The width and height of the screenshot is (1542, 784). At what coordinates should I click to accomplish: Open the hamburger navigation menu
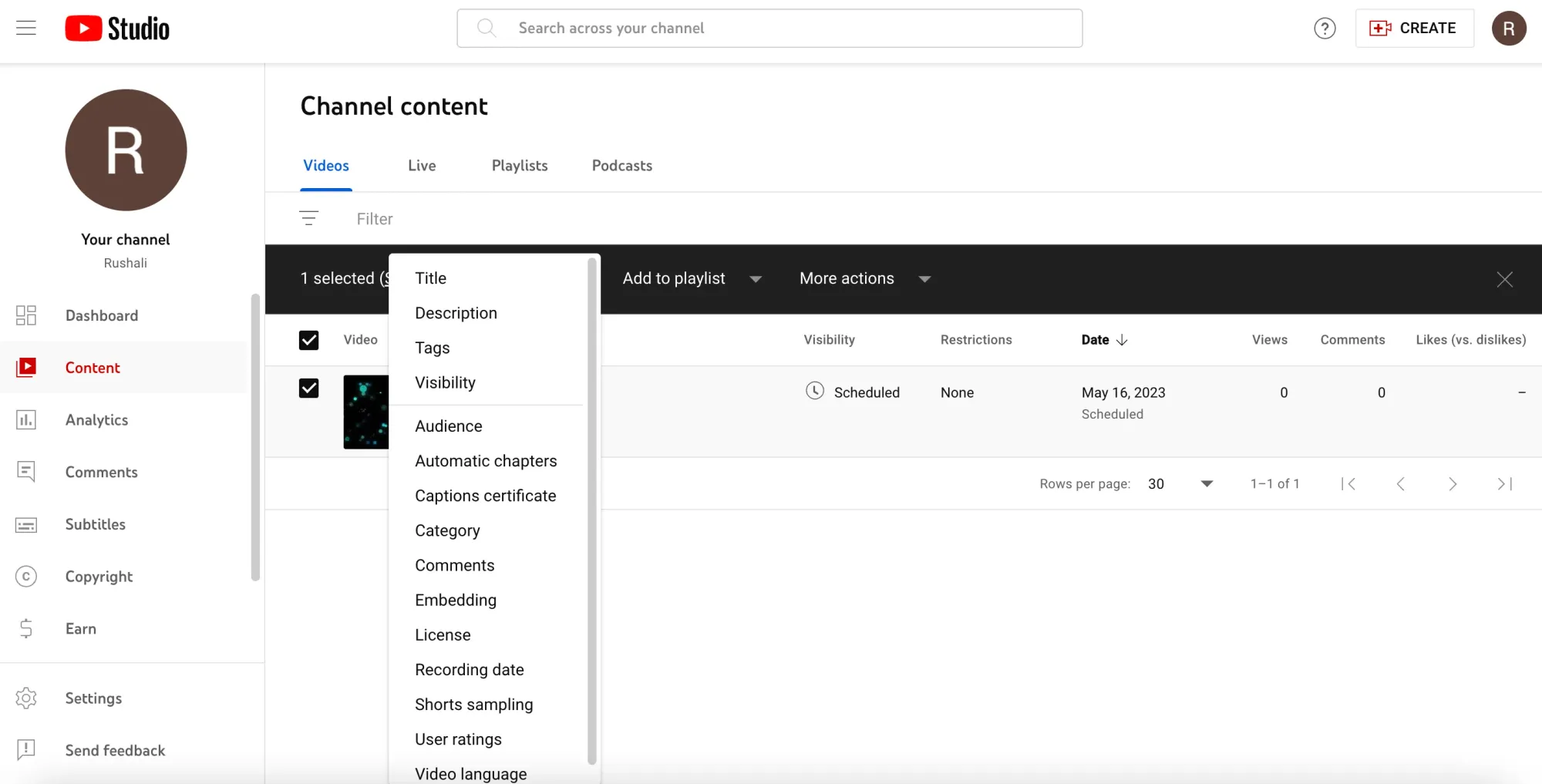[x=26, y=29]
